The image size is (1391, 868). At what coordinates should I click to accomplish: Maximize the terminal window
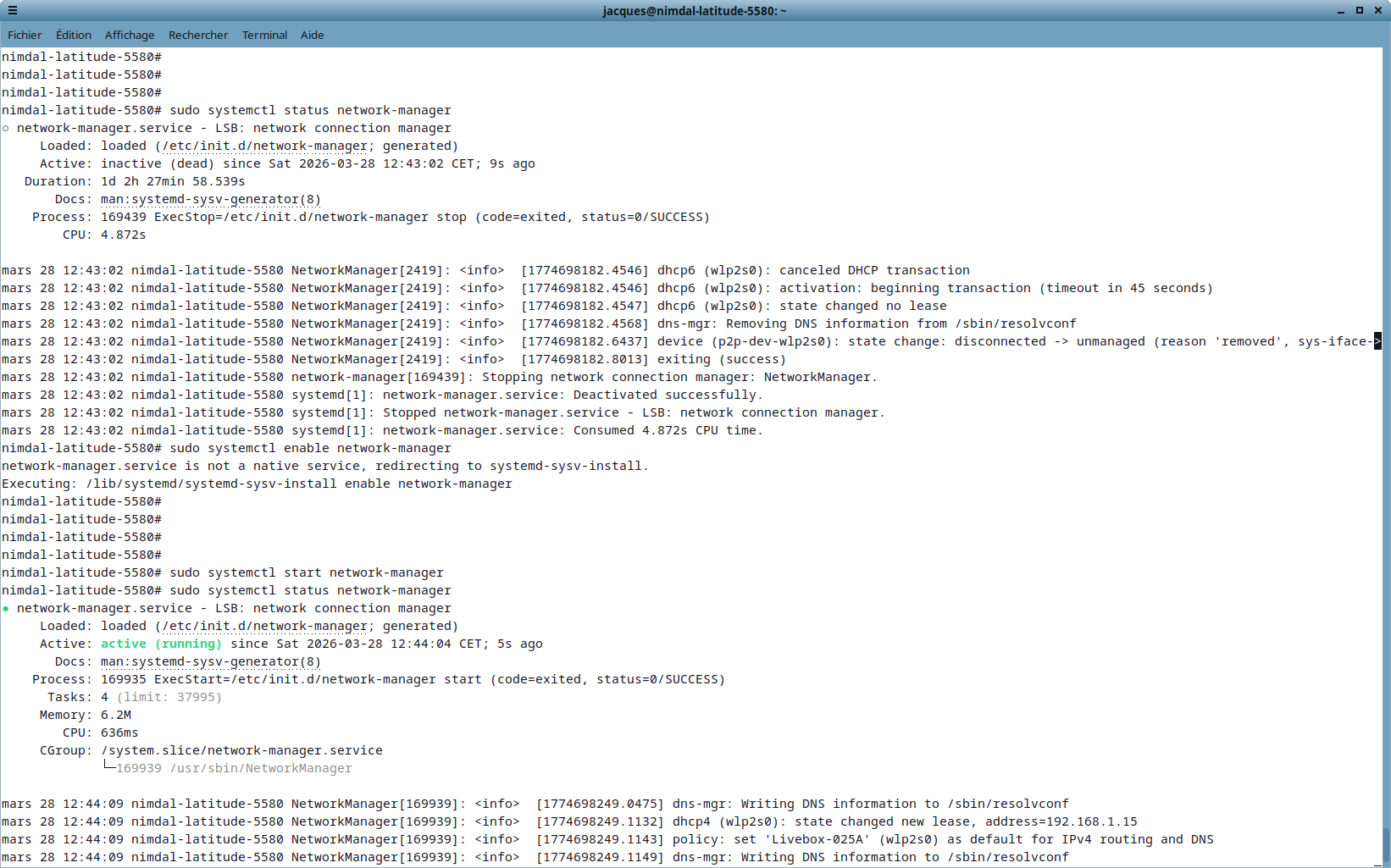click(1360, 11)
